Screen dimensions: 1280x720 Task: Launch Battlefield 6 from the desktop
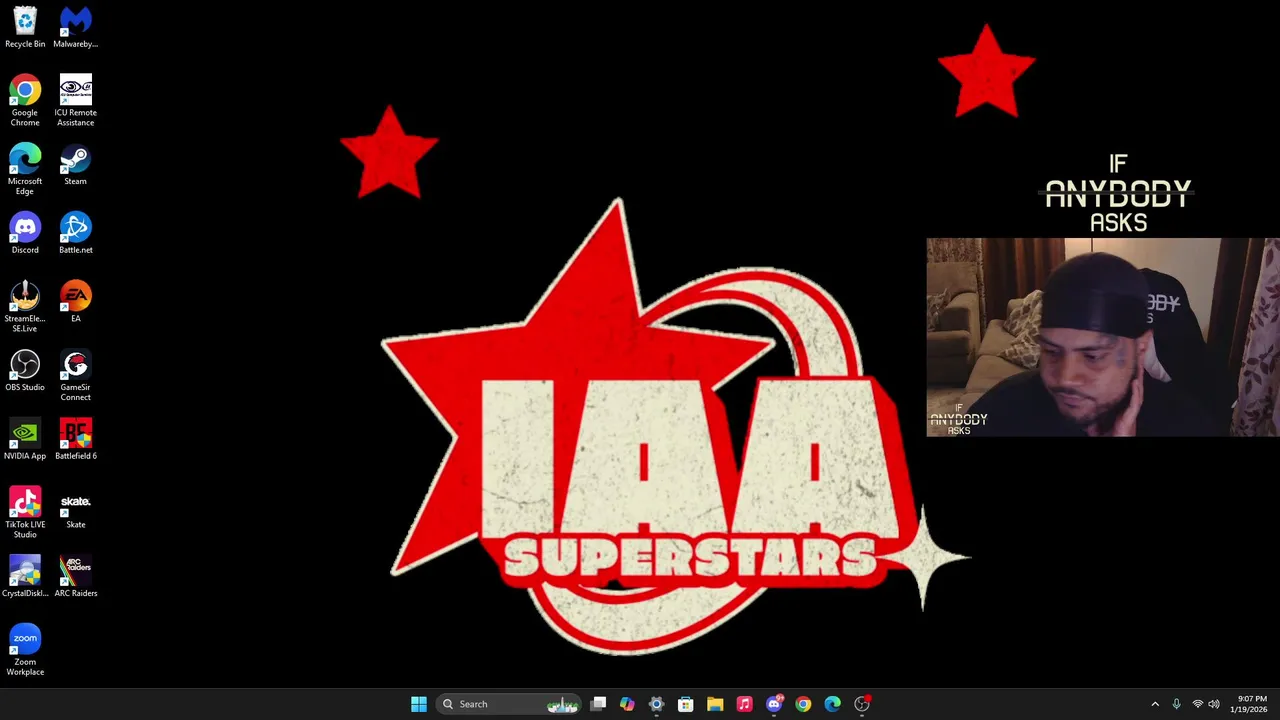click(x=75, y=439)
